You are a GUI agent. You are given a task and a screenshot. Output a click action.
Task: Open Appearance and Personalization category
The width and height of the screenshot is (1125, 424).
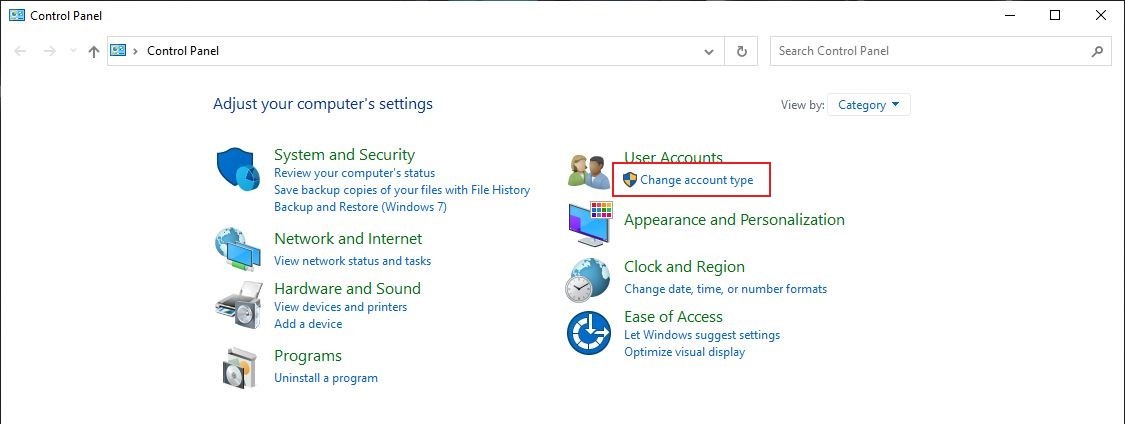734,220
